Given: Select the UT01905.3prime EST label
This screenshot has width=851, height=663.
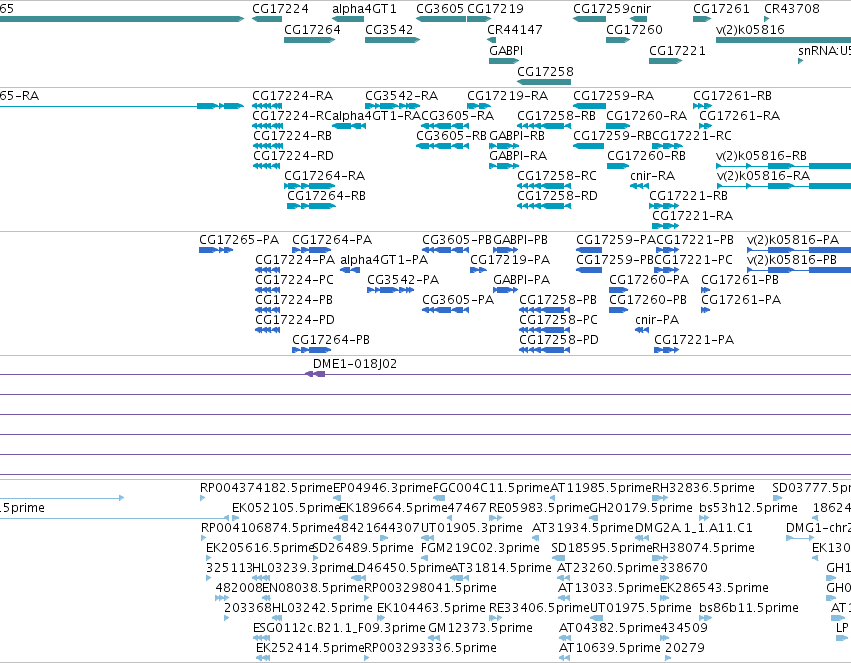Looking at the screenshot, I should point(472,528).
